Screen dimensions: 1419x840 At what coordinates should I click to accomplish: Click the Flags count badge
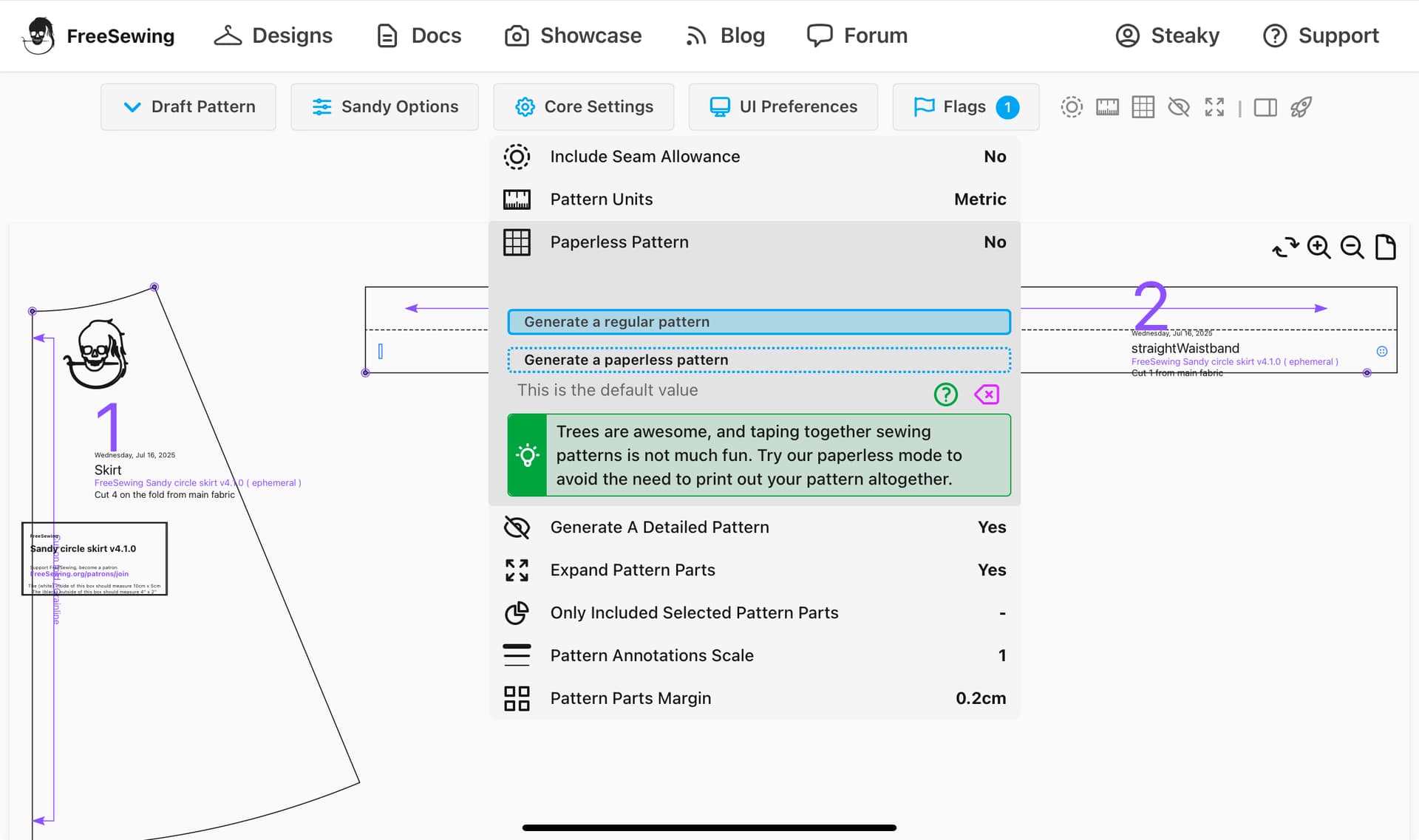click(1007, 107)
